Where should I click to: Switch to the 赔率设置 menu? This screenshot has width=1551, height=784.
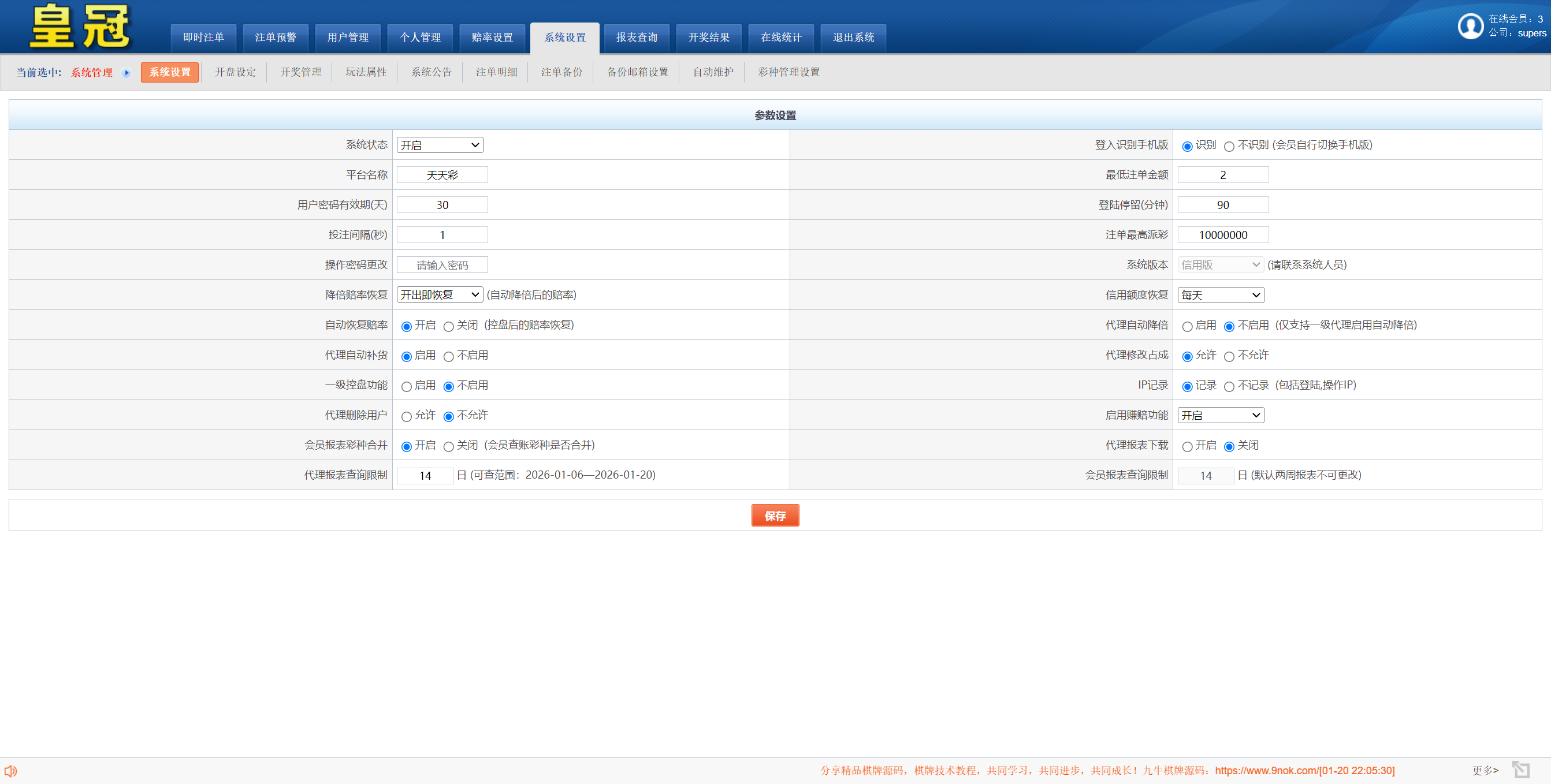(493, 38)
